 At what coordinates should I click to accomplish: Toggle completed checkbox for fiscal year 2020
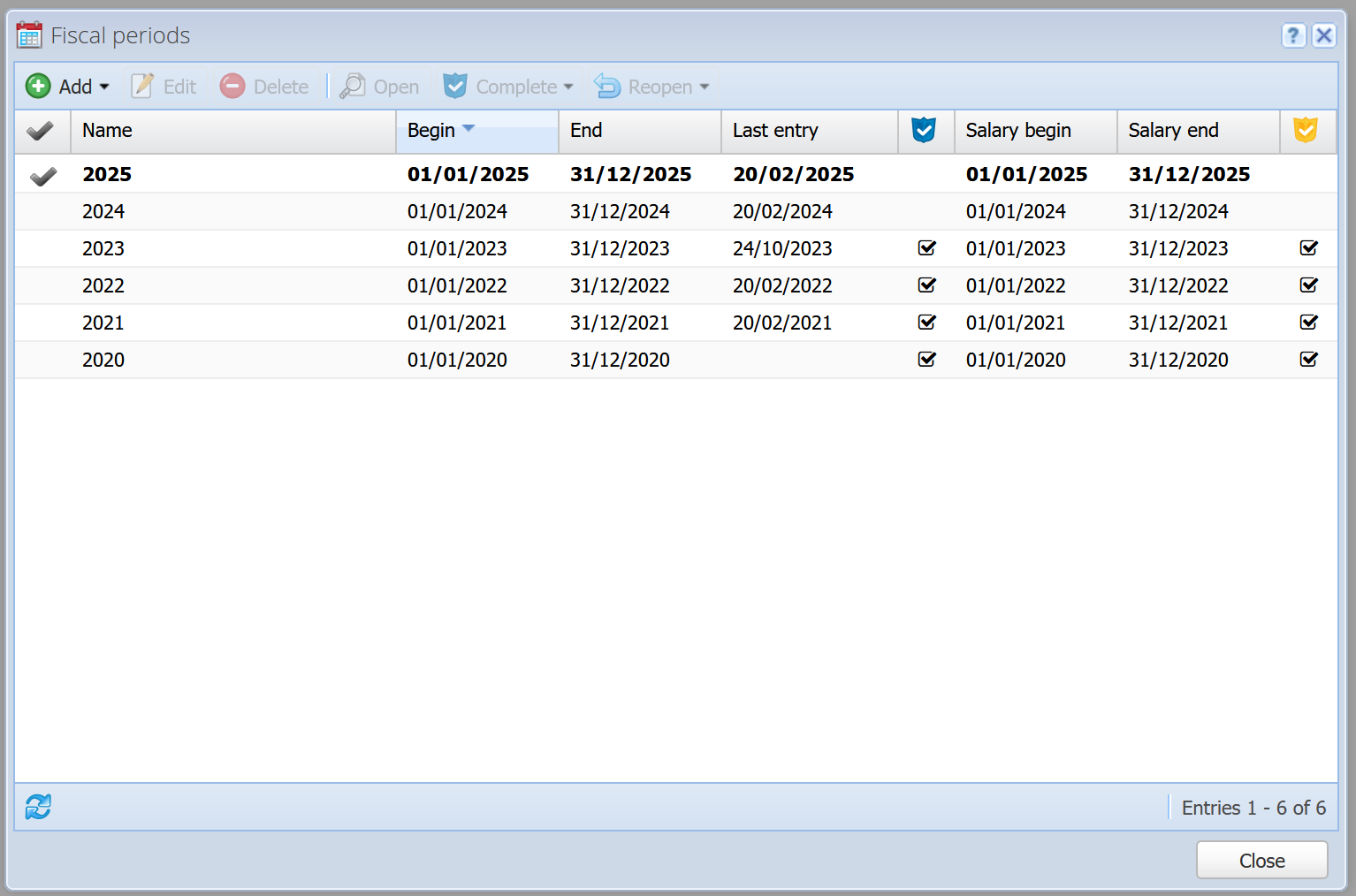(926, 360)
